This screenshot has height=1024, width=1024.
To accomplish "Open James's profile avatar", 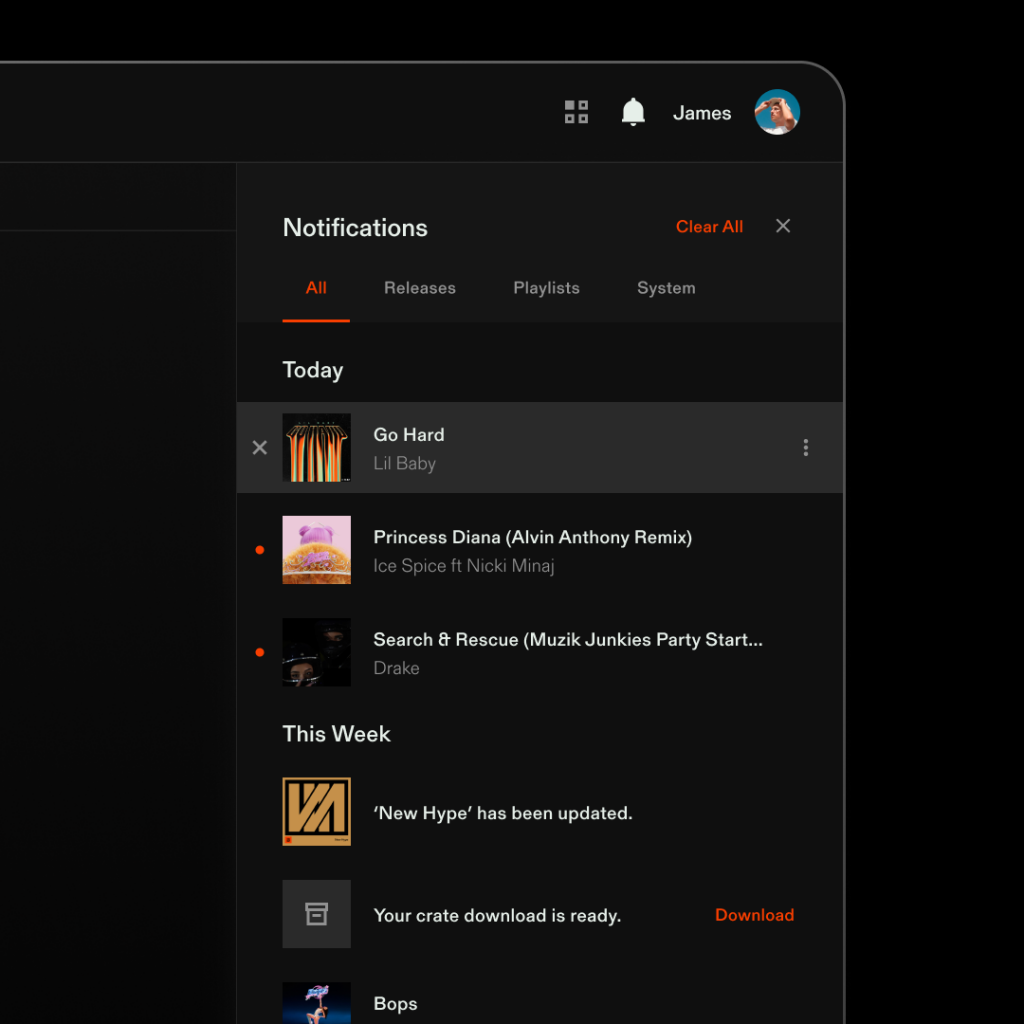I will (x=777, y=112).
